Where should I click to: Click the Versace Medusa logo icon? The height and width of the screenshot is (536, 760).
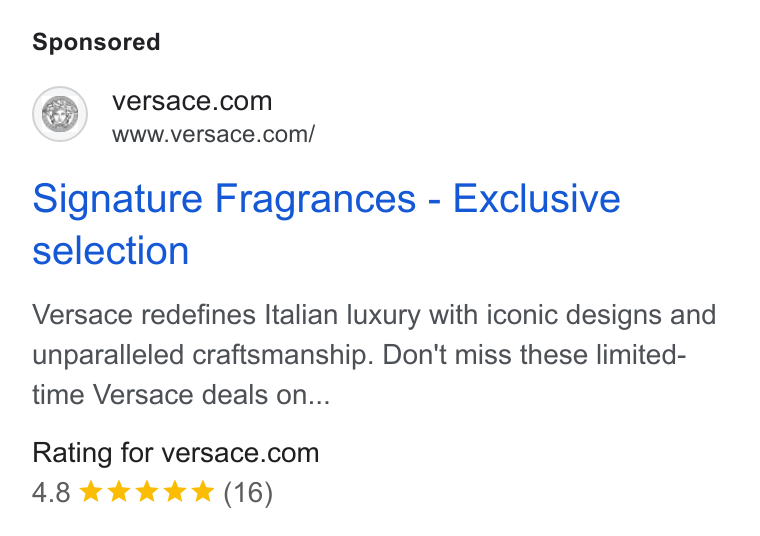click(60, 114)
